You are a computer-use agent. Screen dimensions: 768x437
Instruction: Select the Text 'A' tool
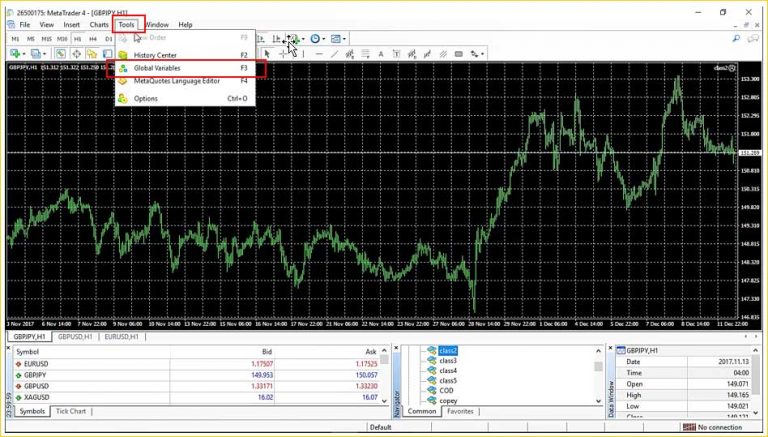(x=381, y=54)
